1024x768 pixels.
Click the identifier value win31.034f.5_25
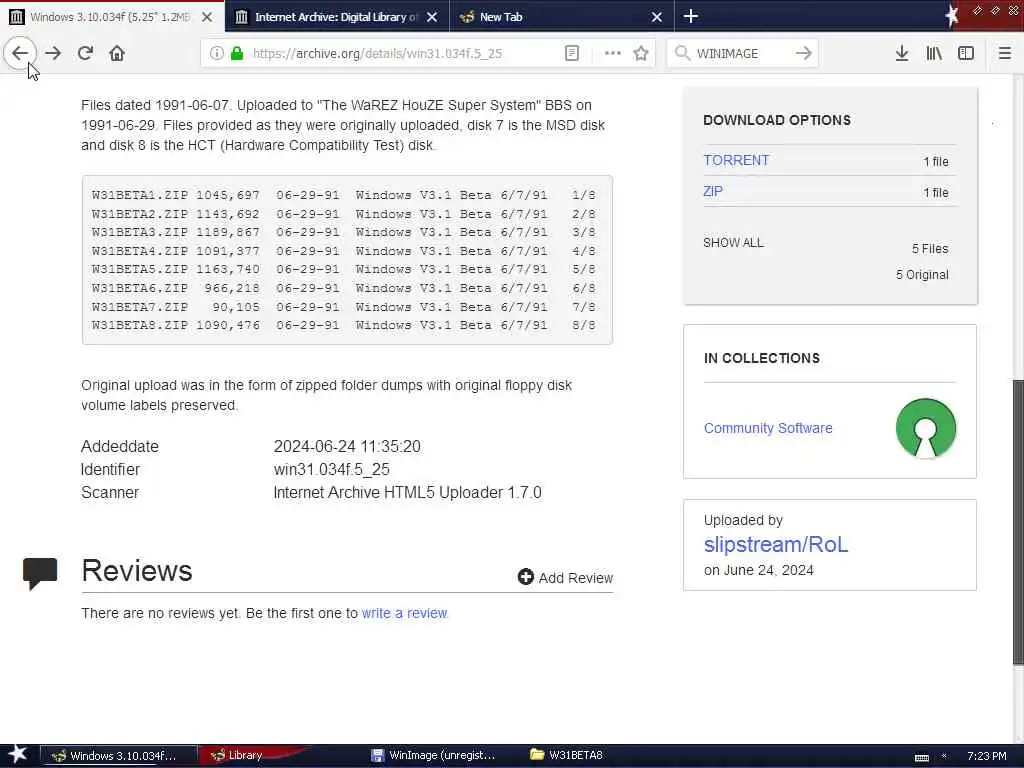click(x=331, y=470)
